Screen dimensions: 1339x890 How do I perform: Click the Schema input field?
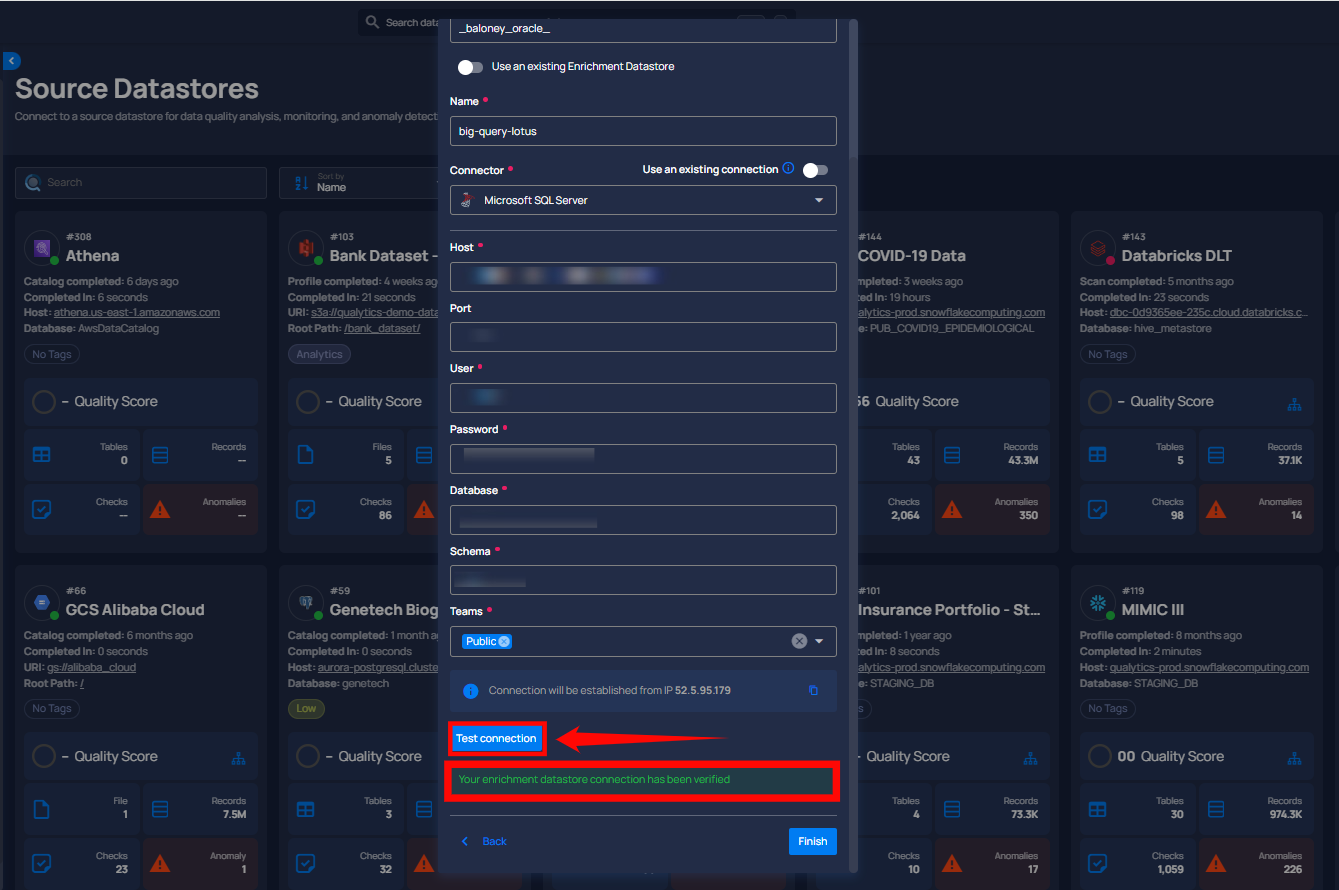tap(643, 580)
